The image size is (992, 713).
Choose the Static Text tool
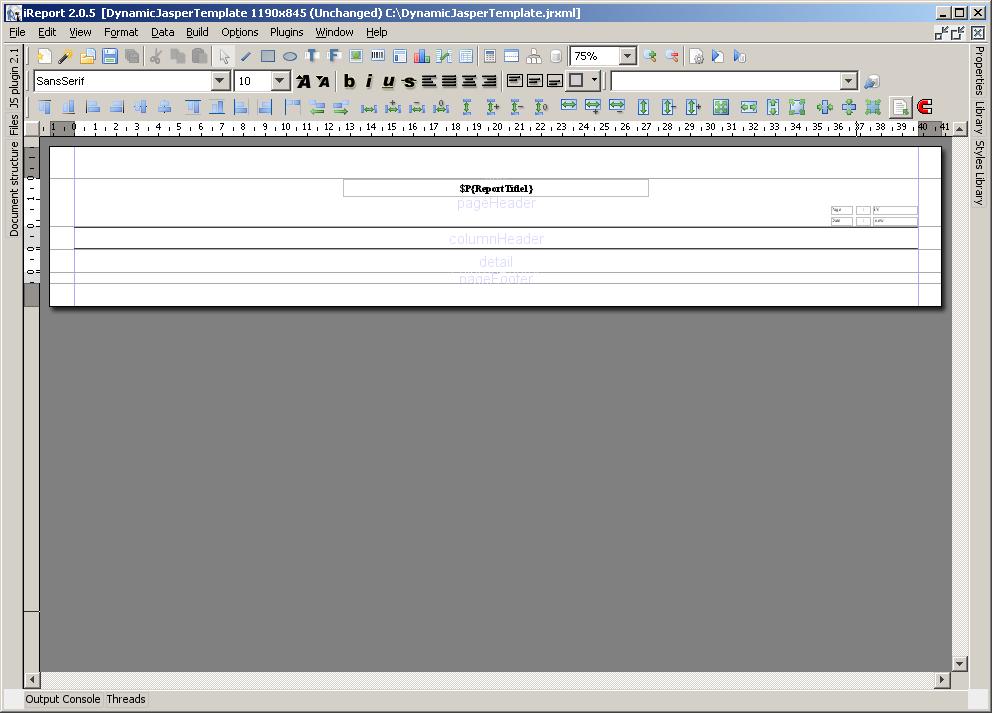[x=313, y=55]
